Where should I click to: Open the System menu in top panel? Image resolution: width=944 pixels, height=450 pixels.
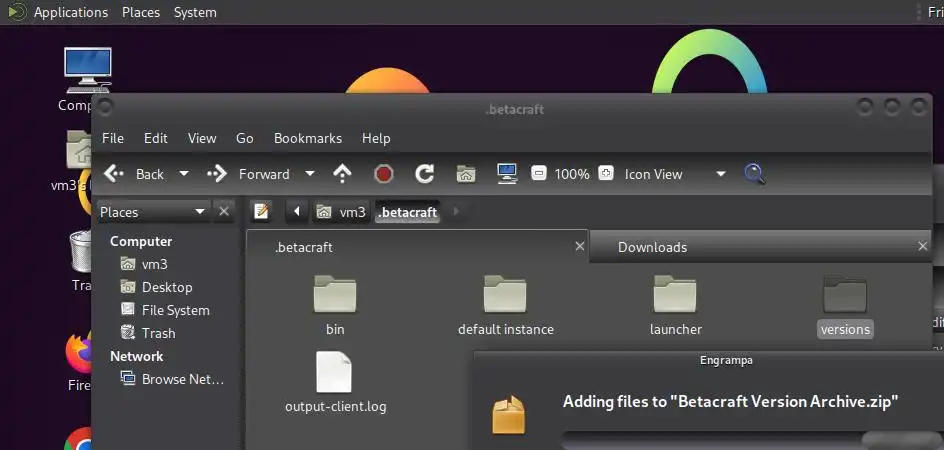click(195, 12)
